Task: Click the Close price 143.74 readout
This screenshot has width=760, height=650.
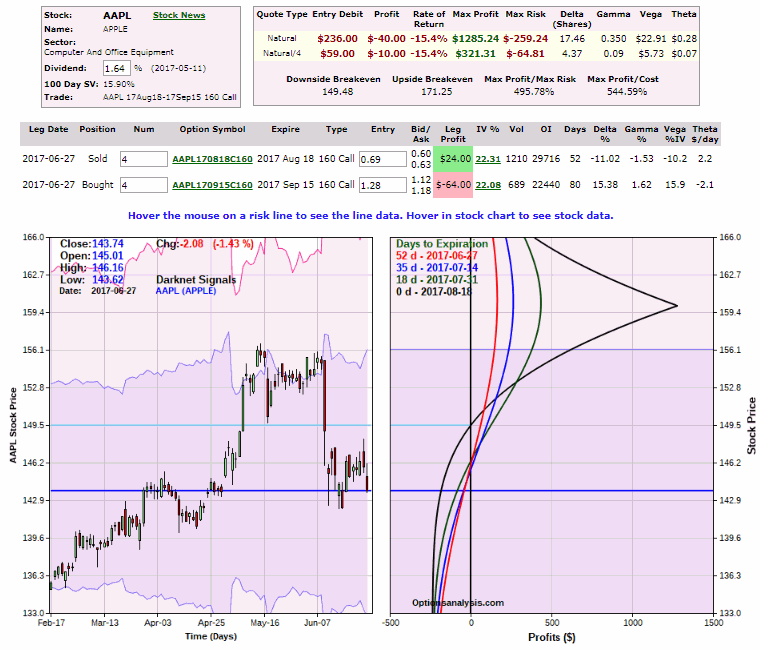Action: pos(108,244)
